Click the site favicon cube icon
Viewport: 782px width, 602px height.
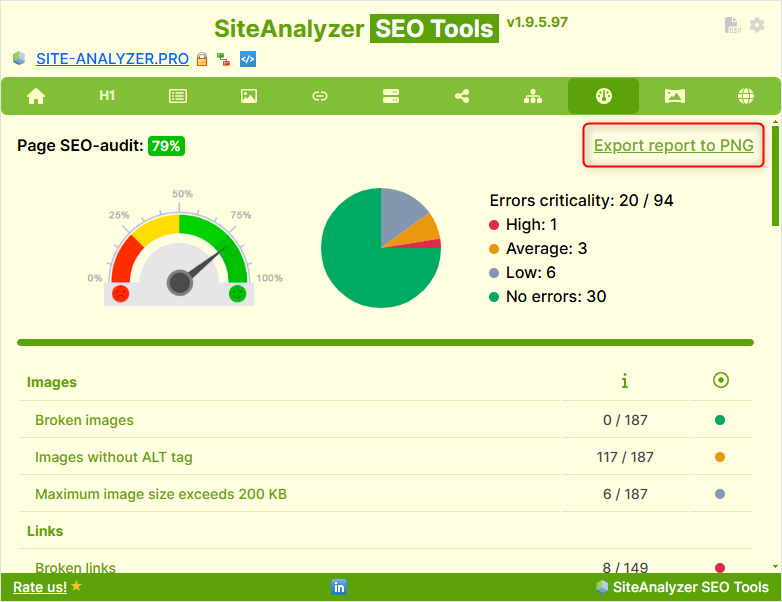[x=19, y=58]
